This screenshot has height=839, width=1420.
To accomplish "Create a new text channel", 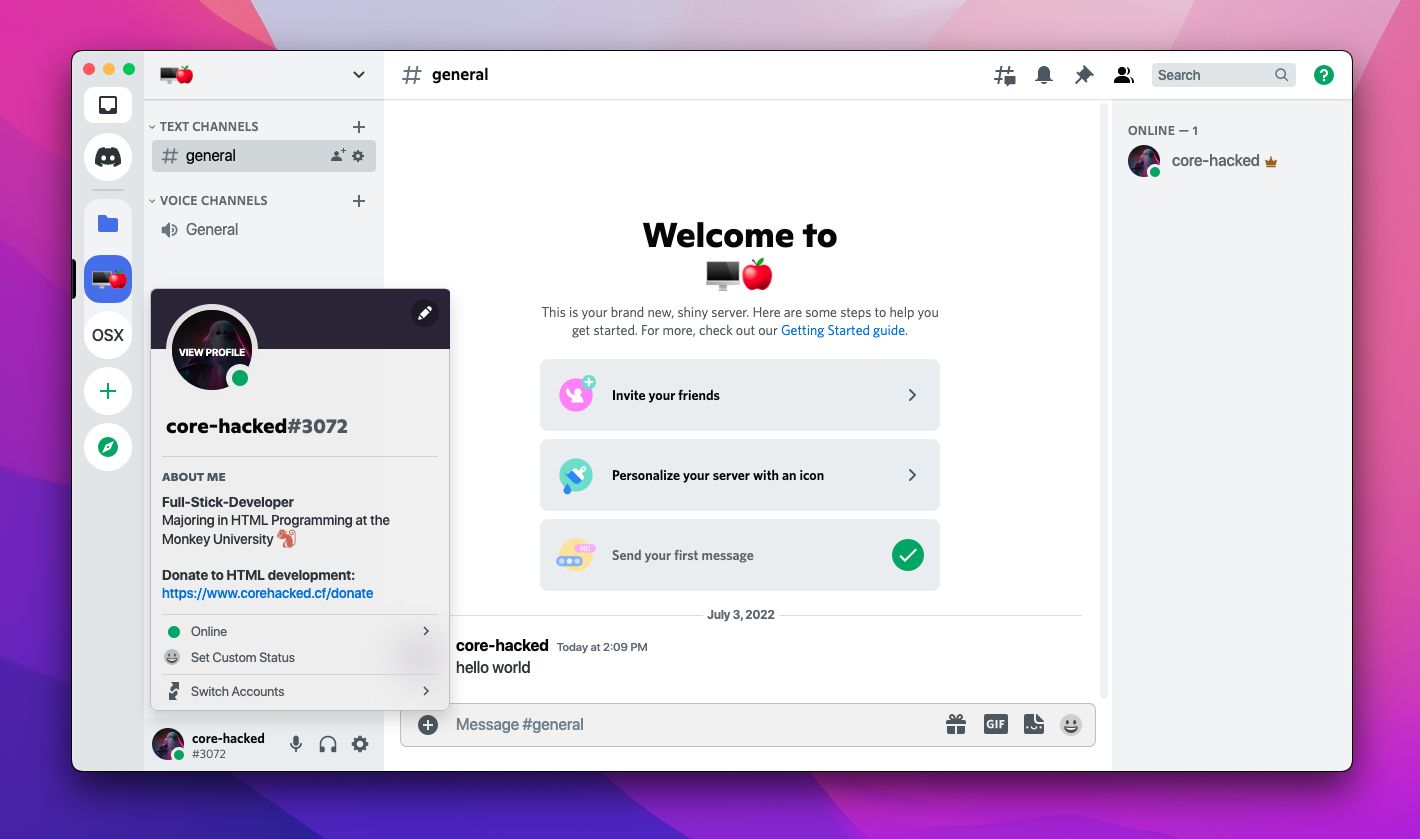I will pyautogui.click(x=359, y=127).
